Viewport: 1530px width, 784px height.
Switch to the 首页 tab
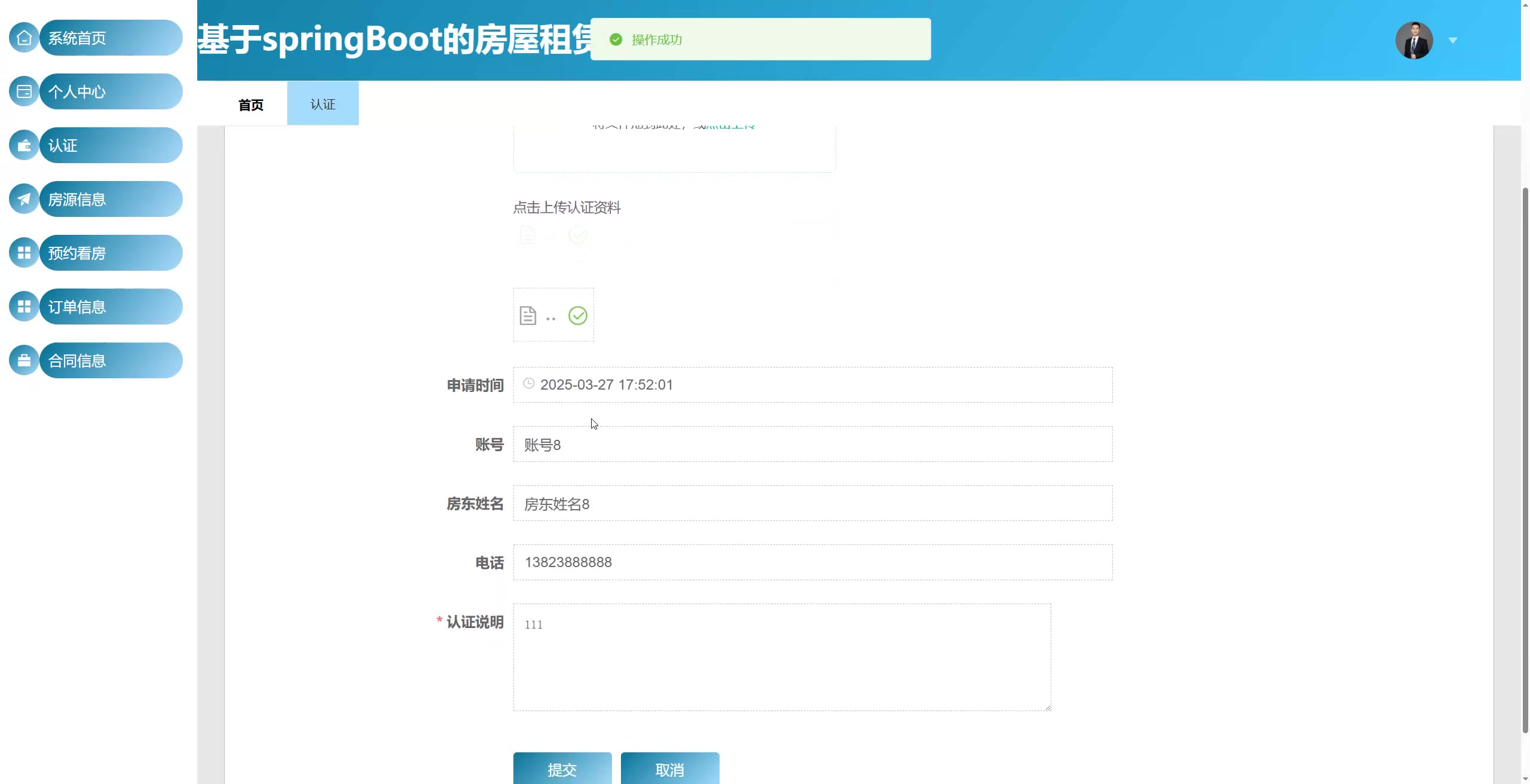250,105
